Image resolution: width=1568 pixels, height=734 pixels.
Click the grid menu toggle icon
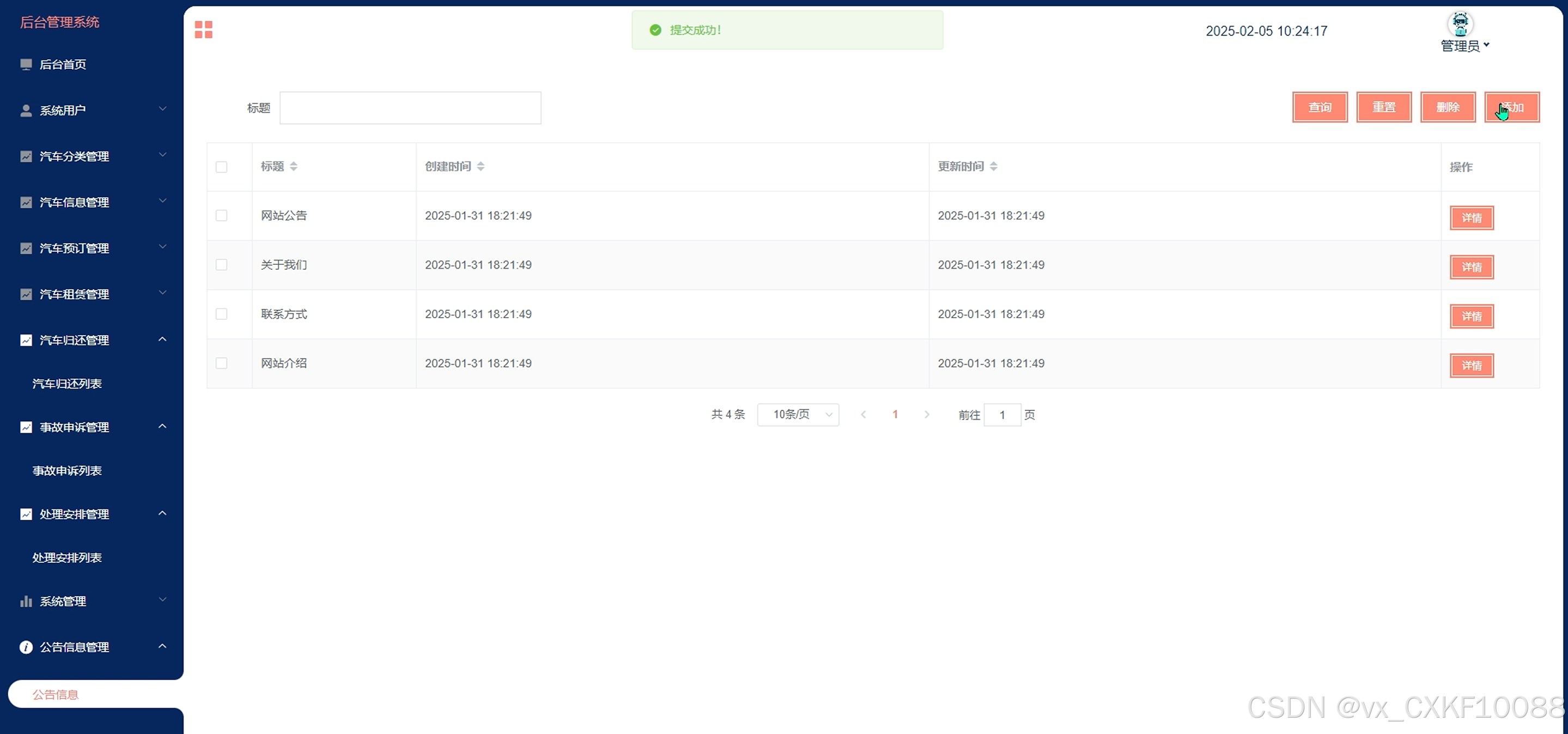tap(203, 29)
